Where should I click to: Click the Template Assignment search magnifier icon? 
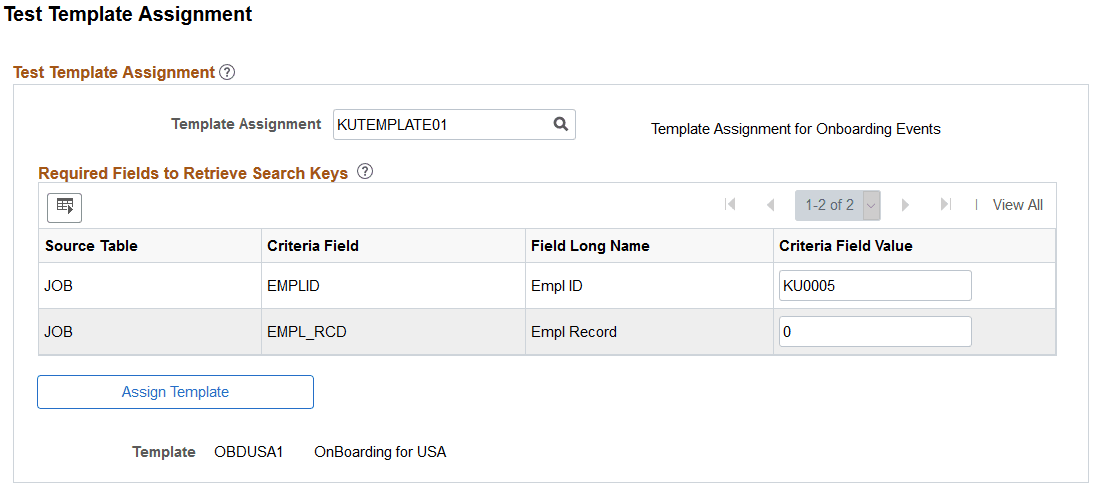pyautogui.click(x=561, y=124)
